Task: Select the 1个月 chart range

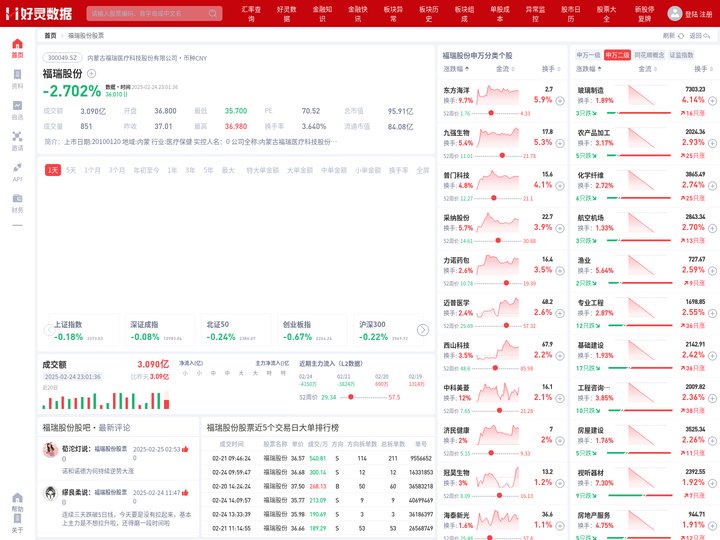Action: click(x=92, y=170)
